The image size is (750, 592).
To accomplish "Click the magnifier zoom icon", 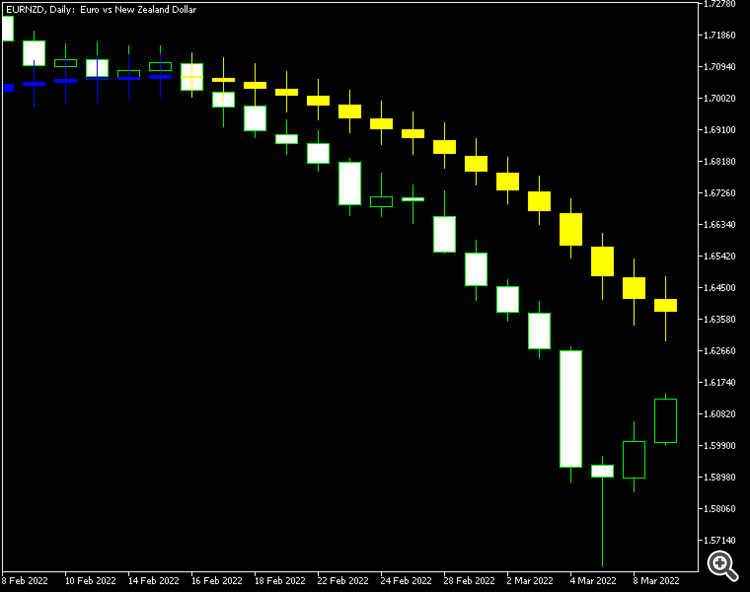I will (x=723, y=566).
